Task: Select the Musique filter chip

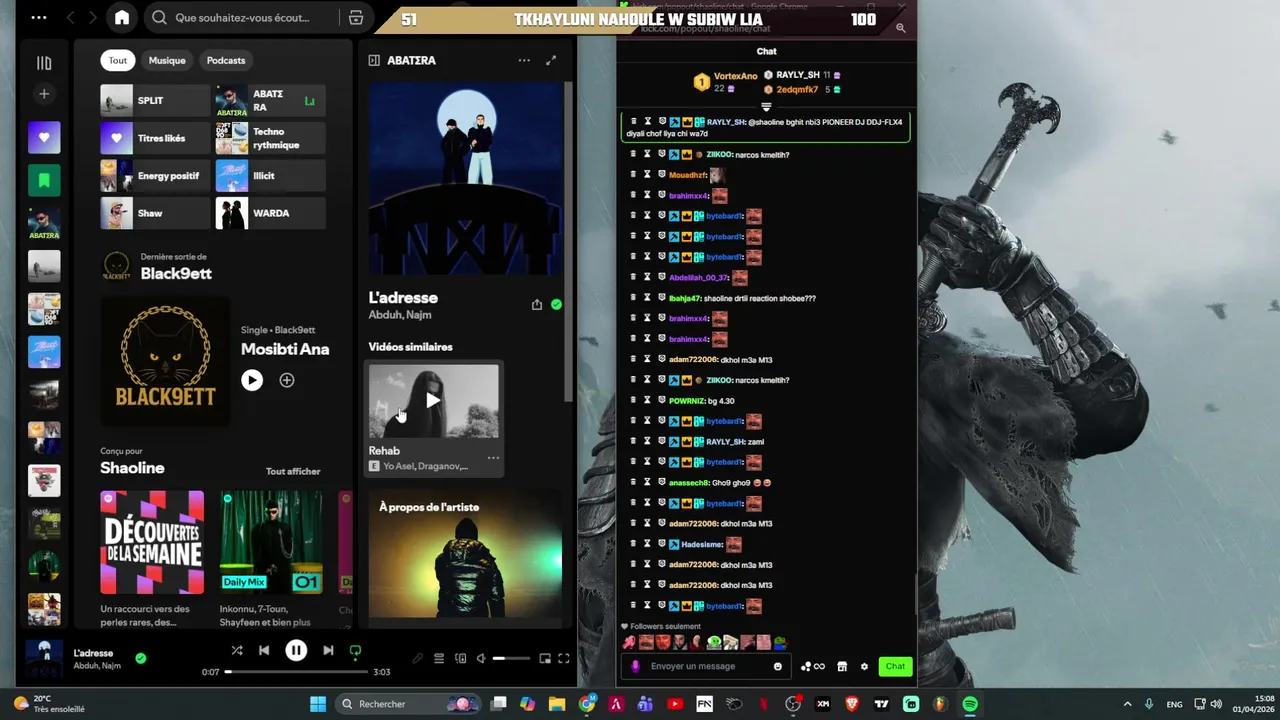Action: pos(167,60)
